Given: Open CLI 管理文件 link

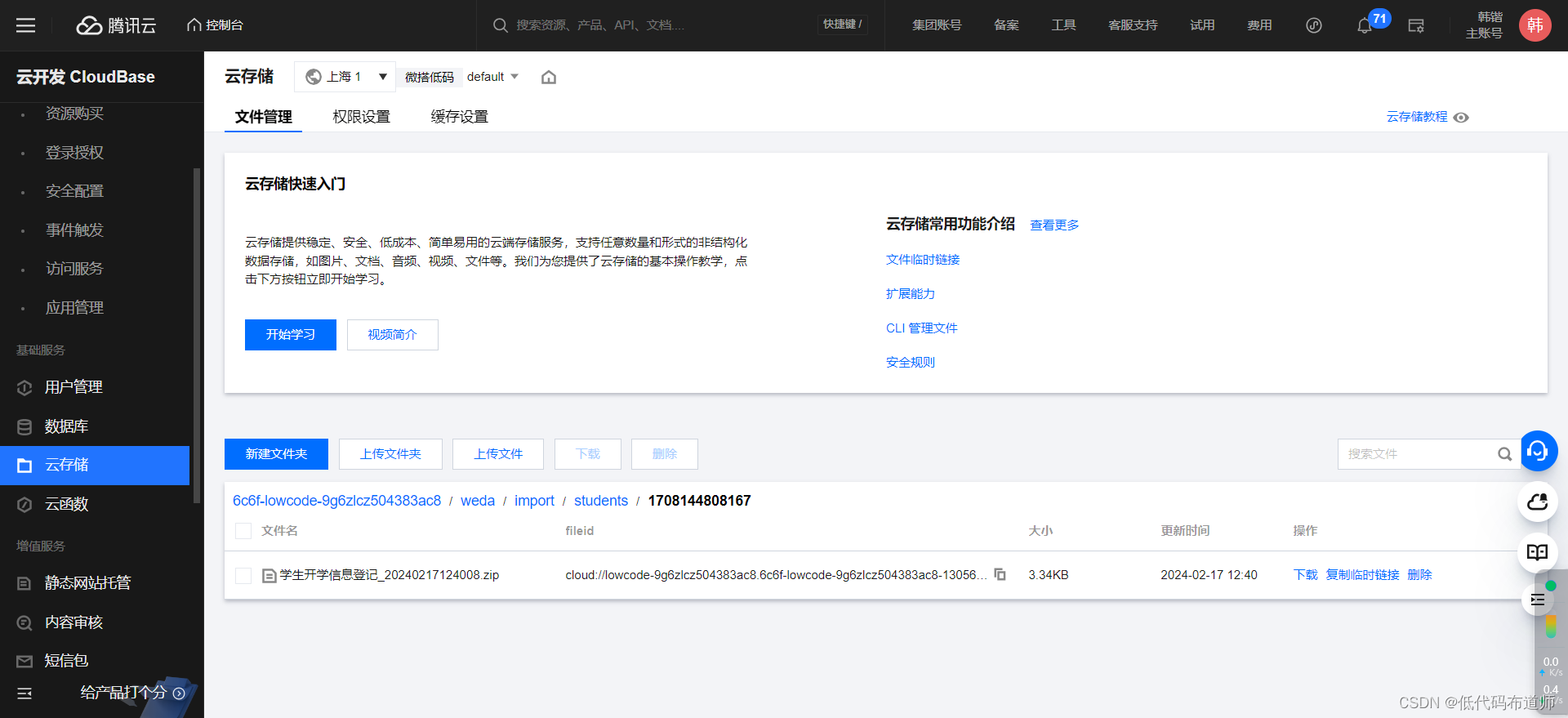Looking at the screenshot, I should [x=922, y=328].
